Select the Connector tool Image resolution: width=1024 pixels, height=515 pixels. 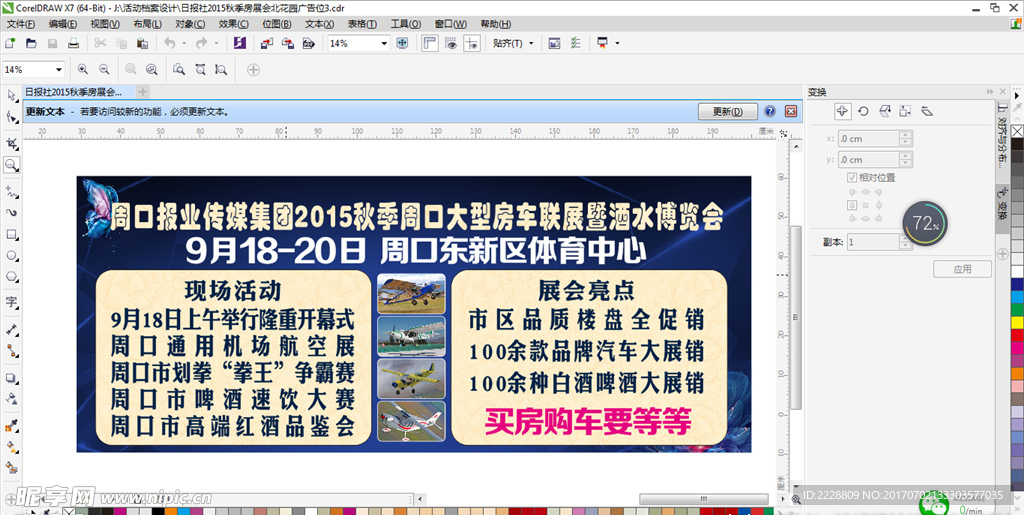(11, 351)
